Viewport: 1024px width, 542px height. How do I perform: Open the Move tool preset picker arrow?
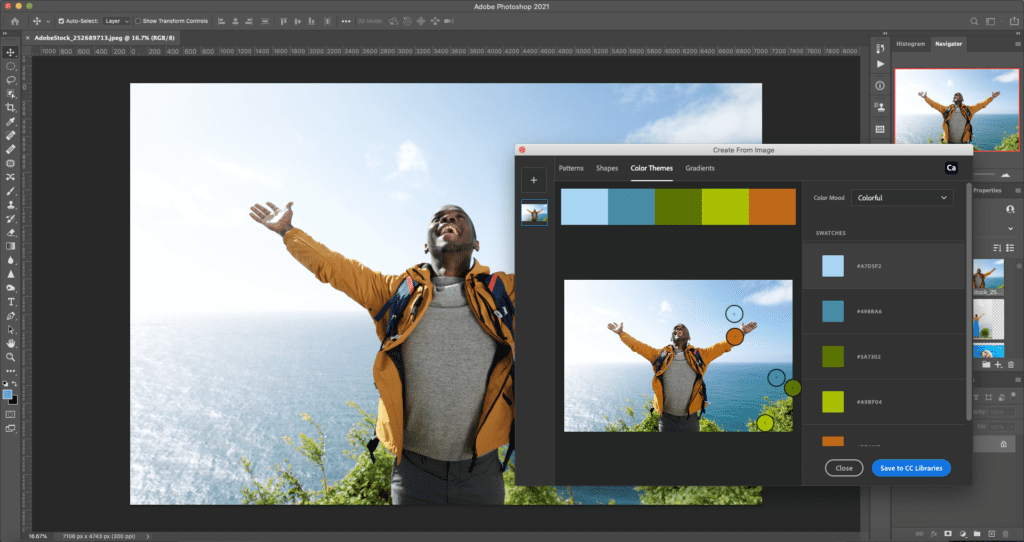[48, 21]
